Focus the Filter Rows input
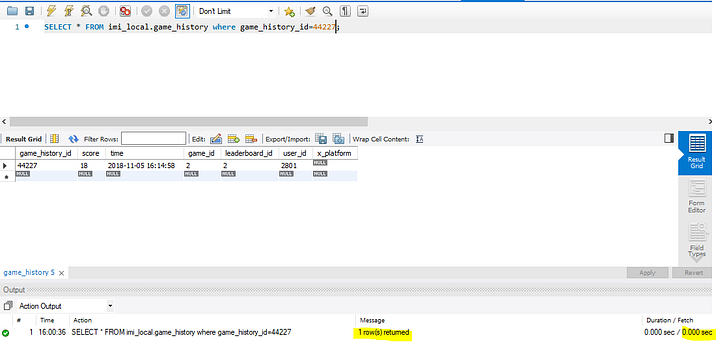Image resolution: width=716 pixels, height=361 pixels. tap(153, 138)
